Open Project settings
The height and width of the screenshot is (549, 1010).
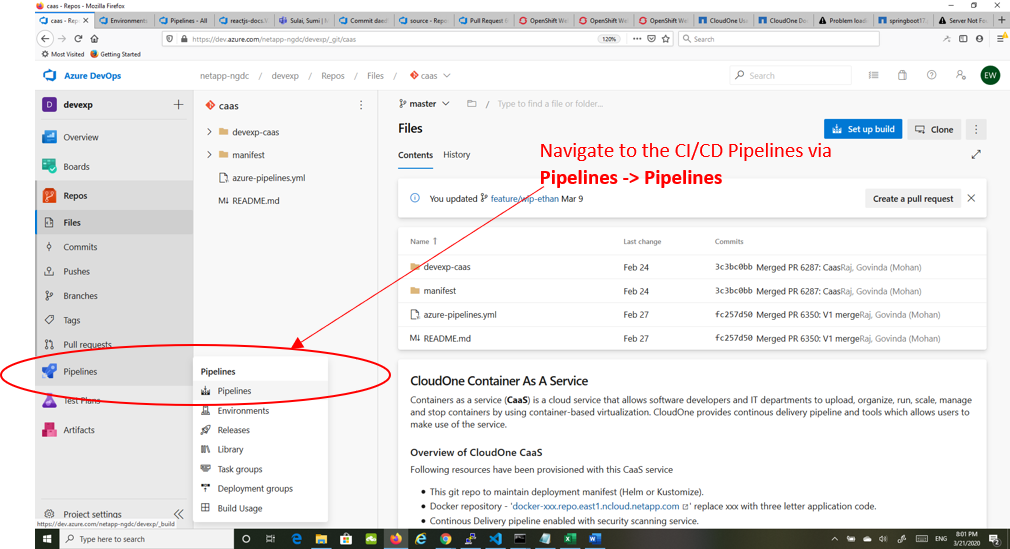pyautogui.click(x=92, y=514)
